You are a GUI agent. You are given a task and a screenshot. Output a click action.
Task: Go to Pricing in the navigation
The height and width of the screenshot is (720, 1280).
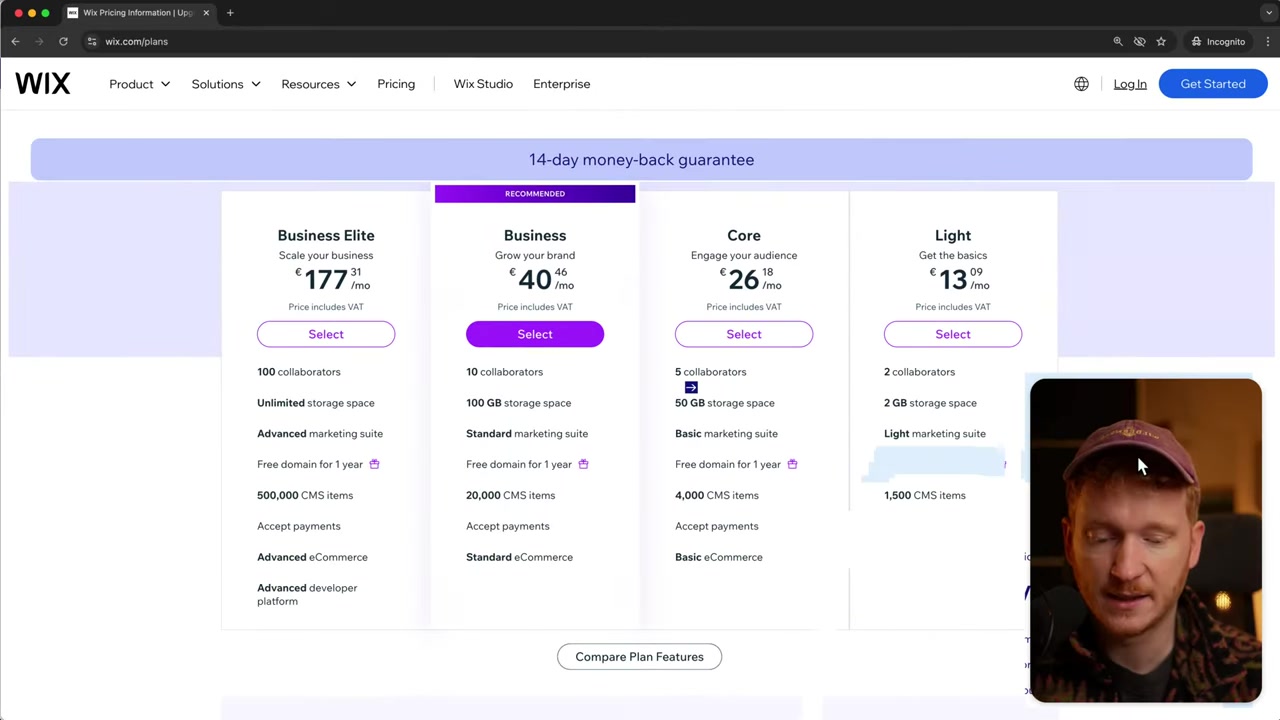tap(396, 84)
